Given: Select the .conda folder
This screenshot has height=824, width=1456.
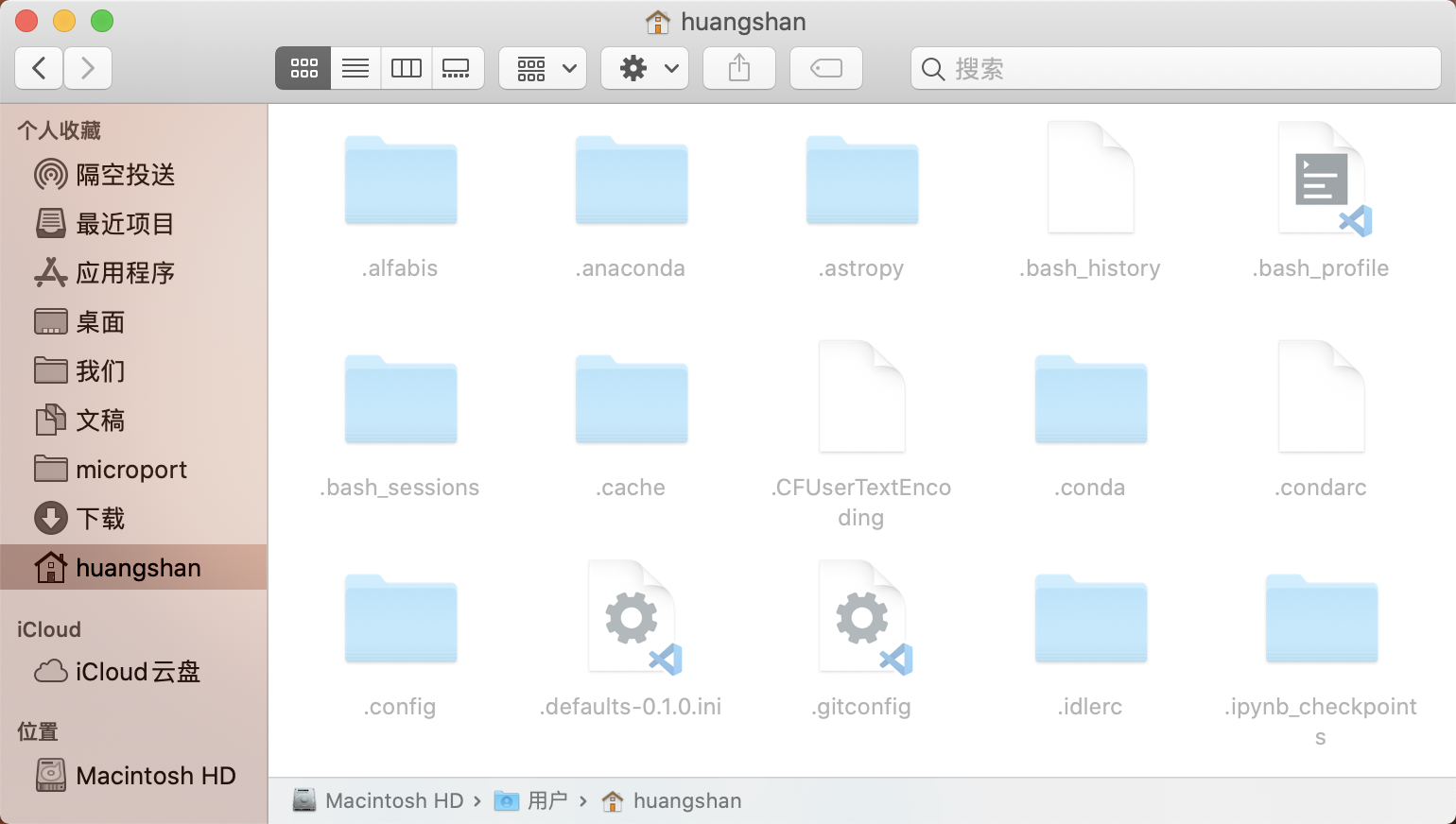Looking at the screenshot, I should click(x=1091, y=400).
